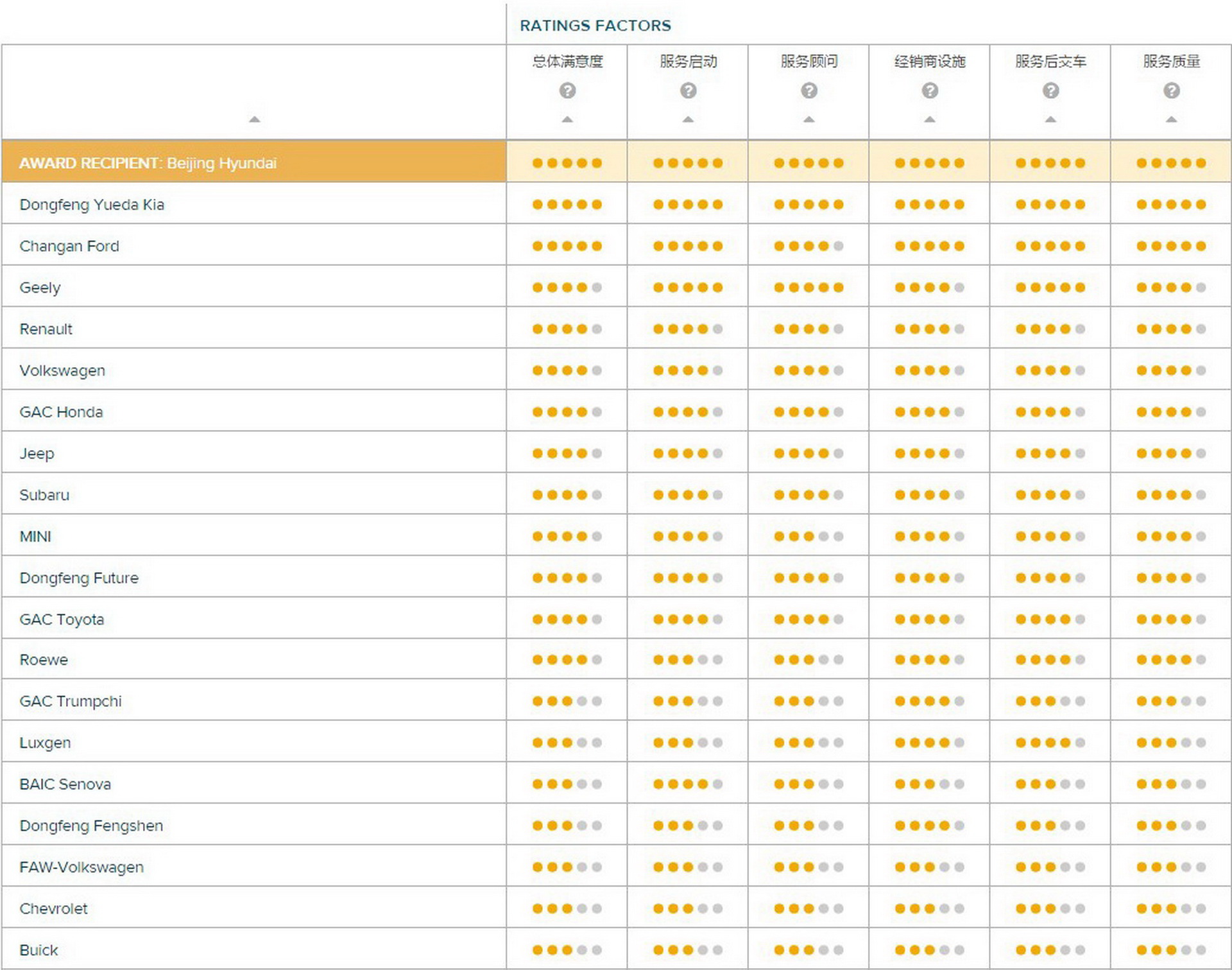
Task: Select the Subaru row name
Action: pyautogui.click(x=44, y=495)
